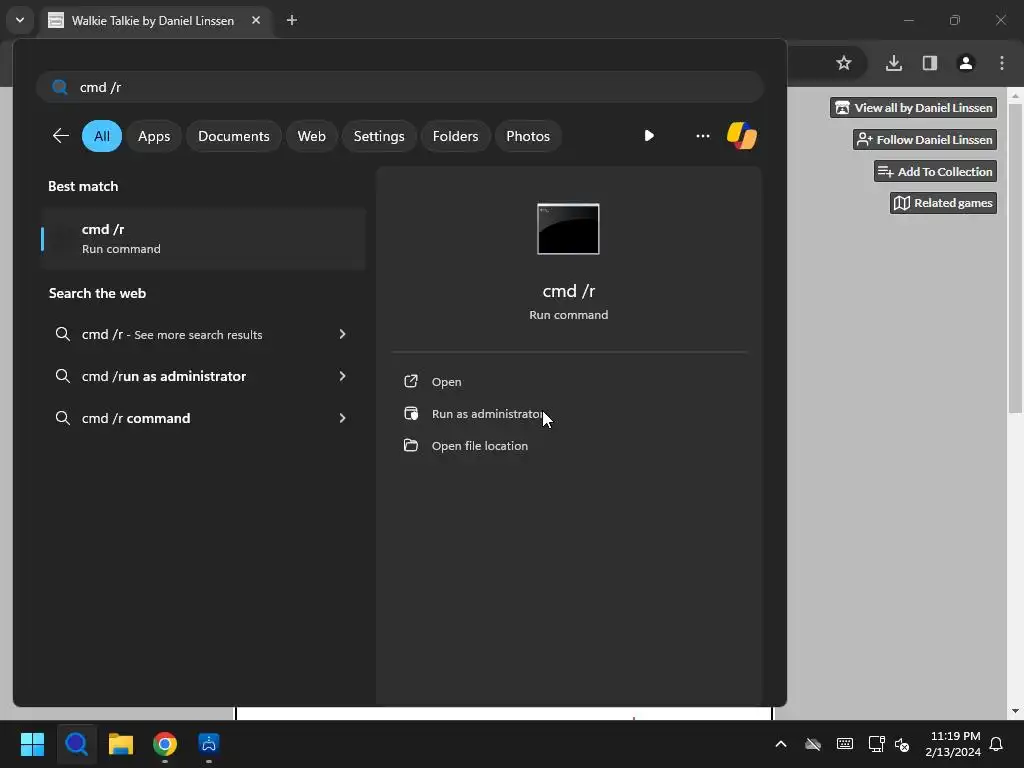
Task: Switch to the Folders filter
Action: point(455,136)
